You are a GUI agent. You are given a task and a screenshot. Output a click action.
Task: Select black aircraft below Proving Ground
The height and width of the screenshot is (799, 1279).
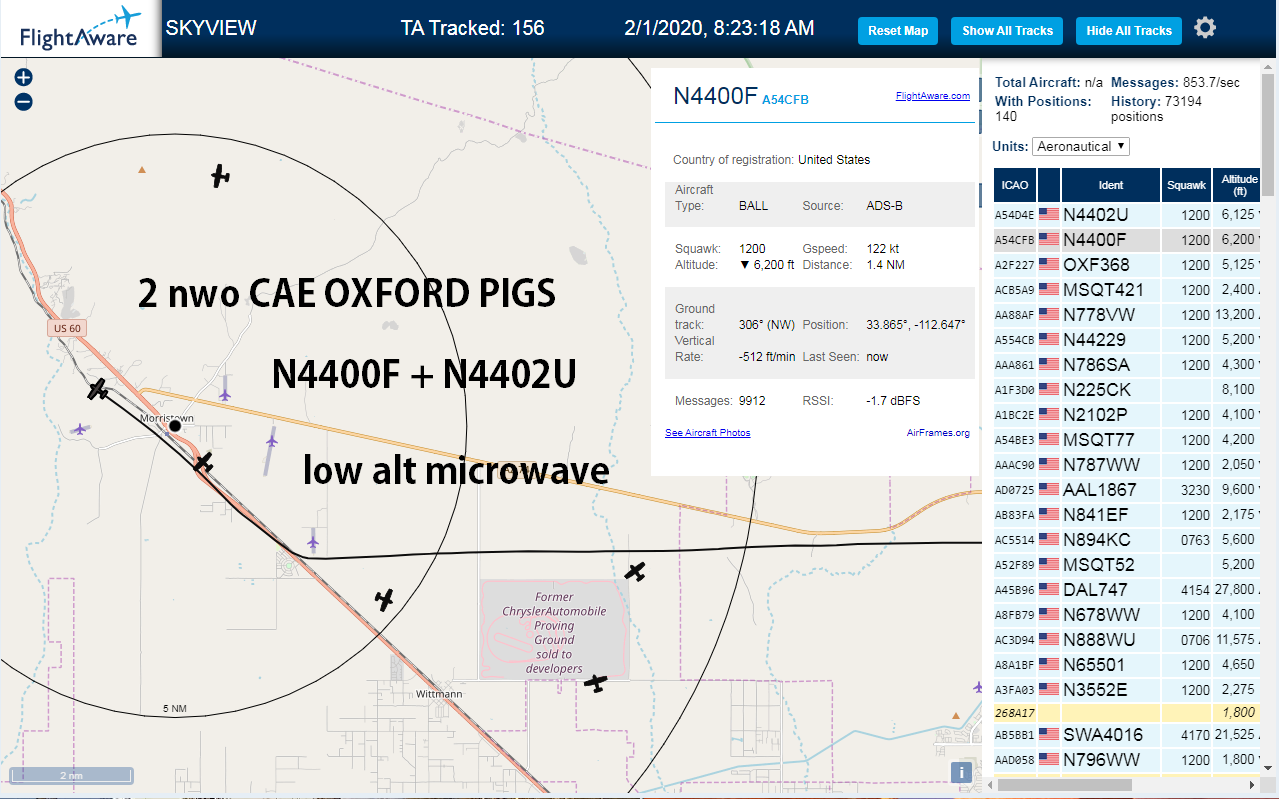pyautogui.click(x=596, y=683)
